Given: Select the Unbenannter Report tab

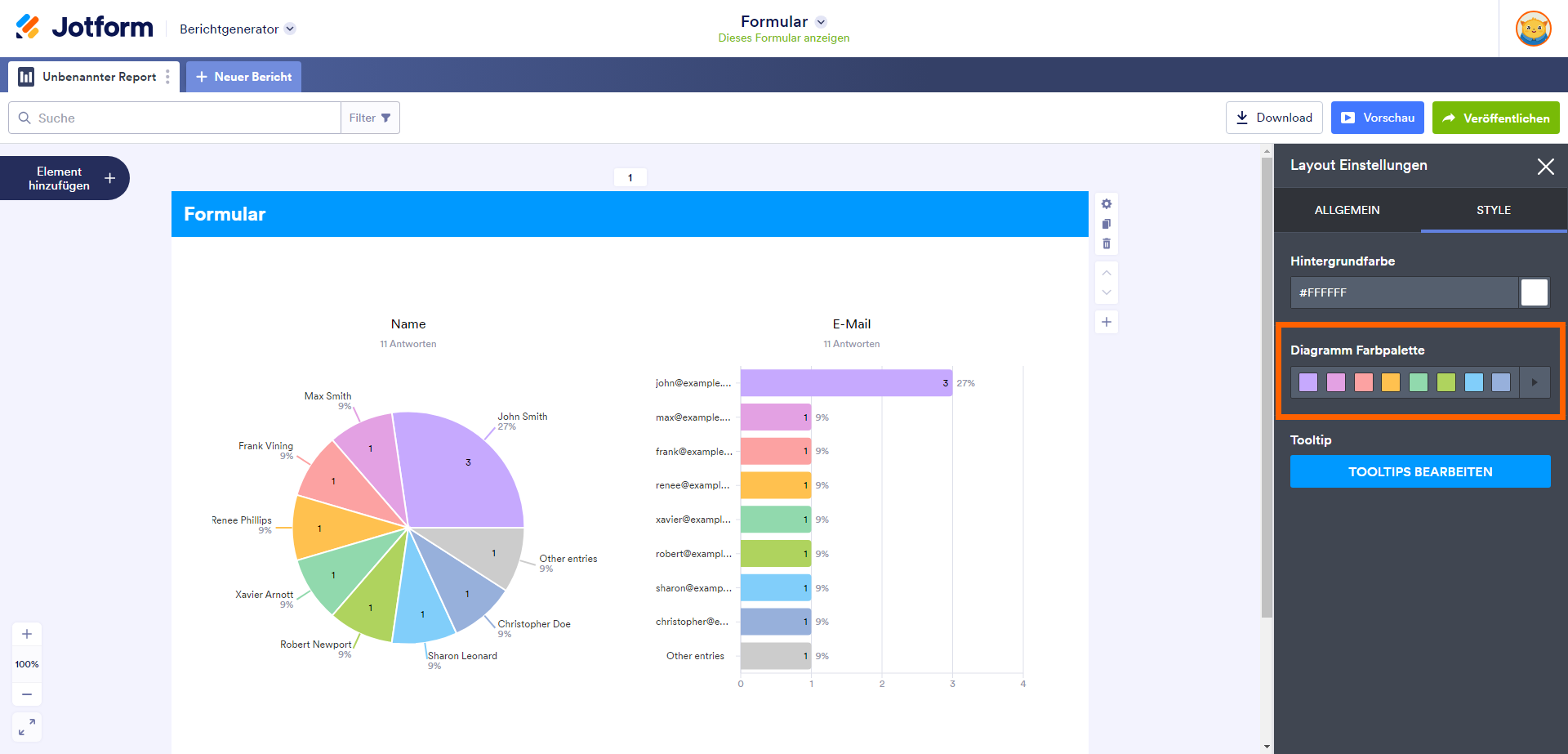Looking at the screenshot, I should [x=88, y=77].
